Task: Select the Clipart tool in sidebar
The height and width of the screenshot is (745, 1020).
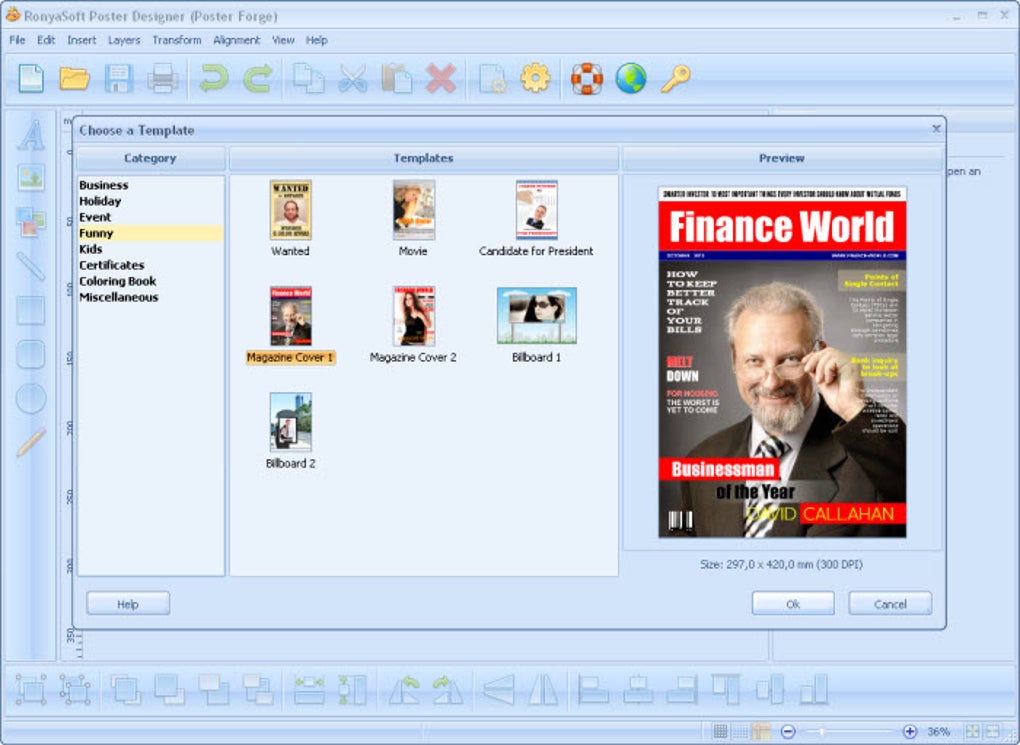Action: coord(31,221)
